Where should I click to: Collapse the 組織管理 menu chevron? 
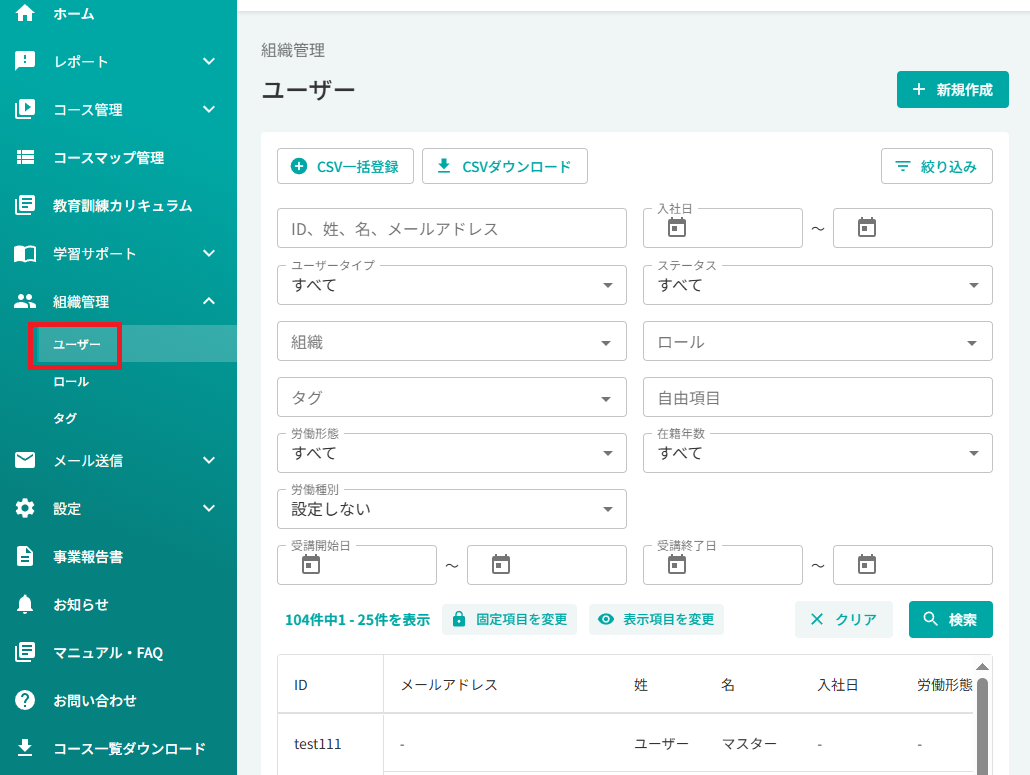pyautogui.click(x=209, y=301)
